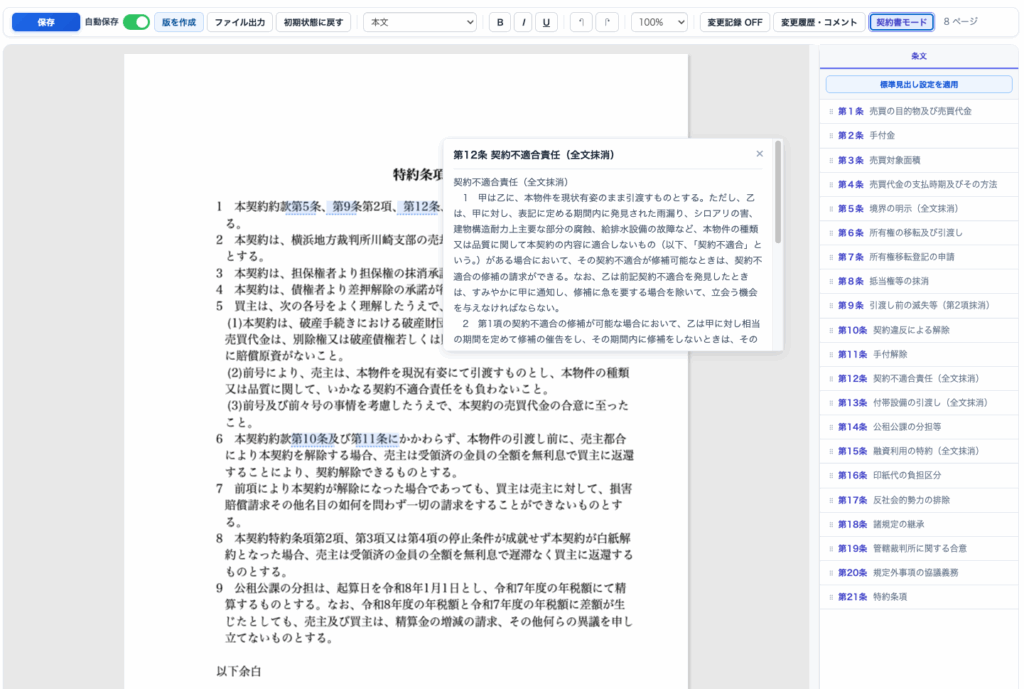Open 変更履歴・コメント panel

point(819,22)
